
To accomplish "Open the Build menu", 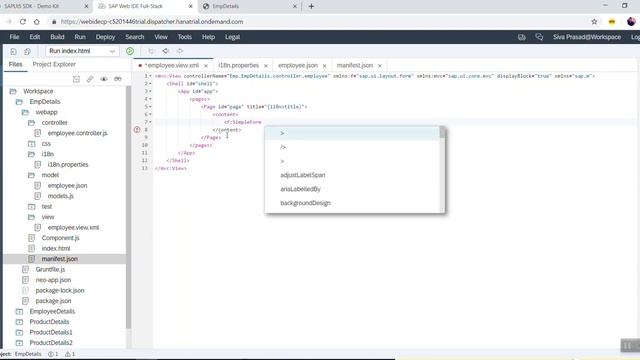I will [x=57, y=37].
